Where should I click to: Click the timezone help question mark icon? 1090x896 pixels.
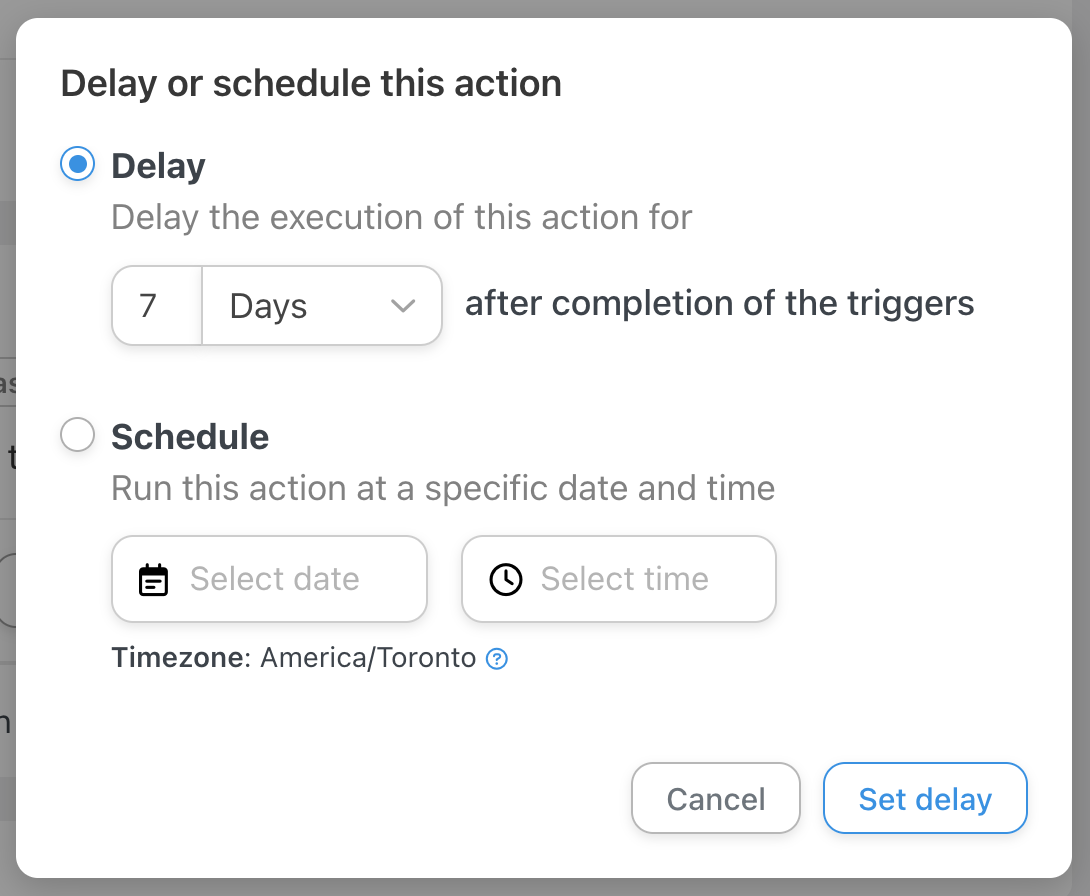pyautogui.click(x=497, y=659)
